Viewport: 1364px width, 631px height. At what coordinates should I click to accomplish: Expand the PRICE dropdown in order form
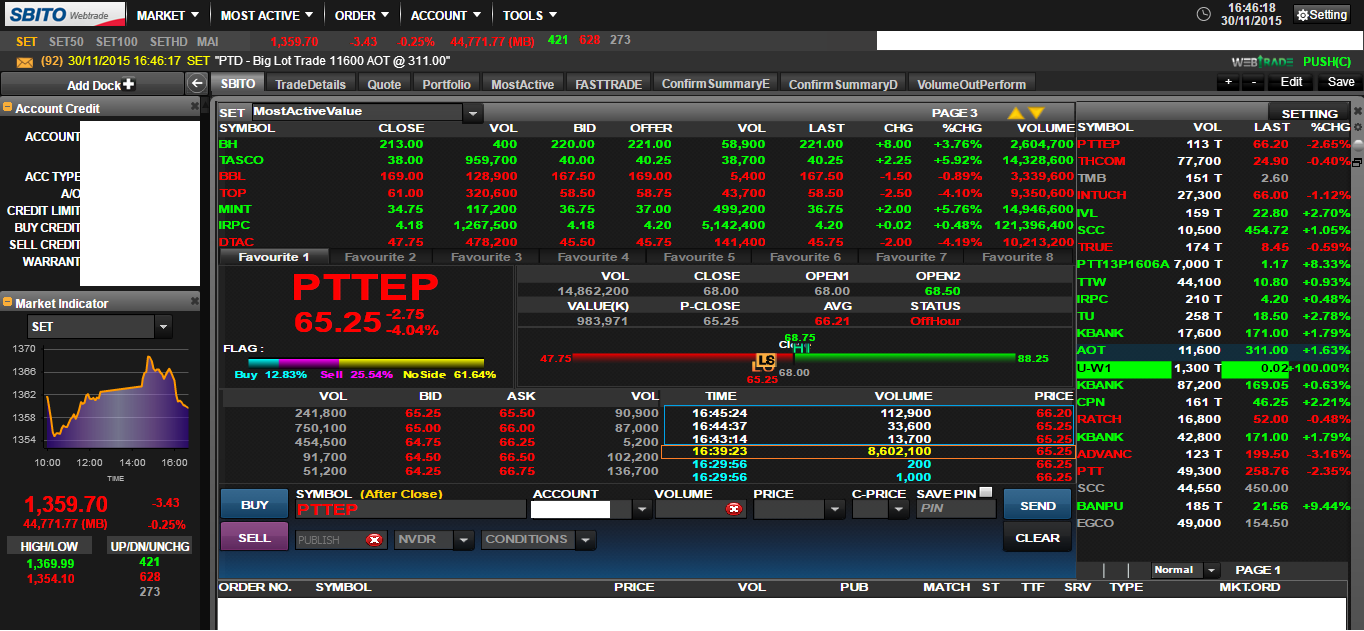(834, 510)
